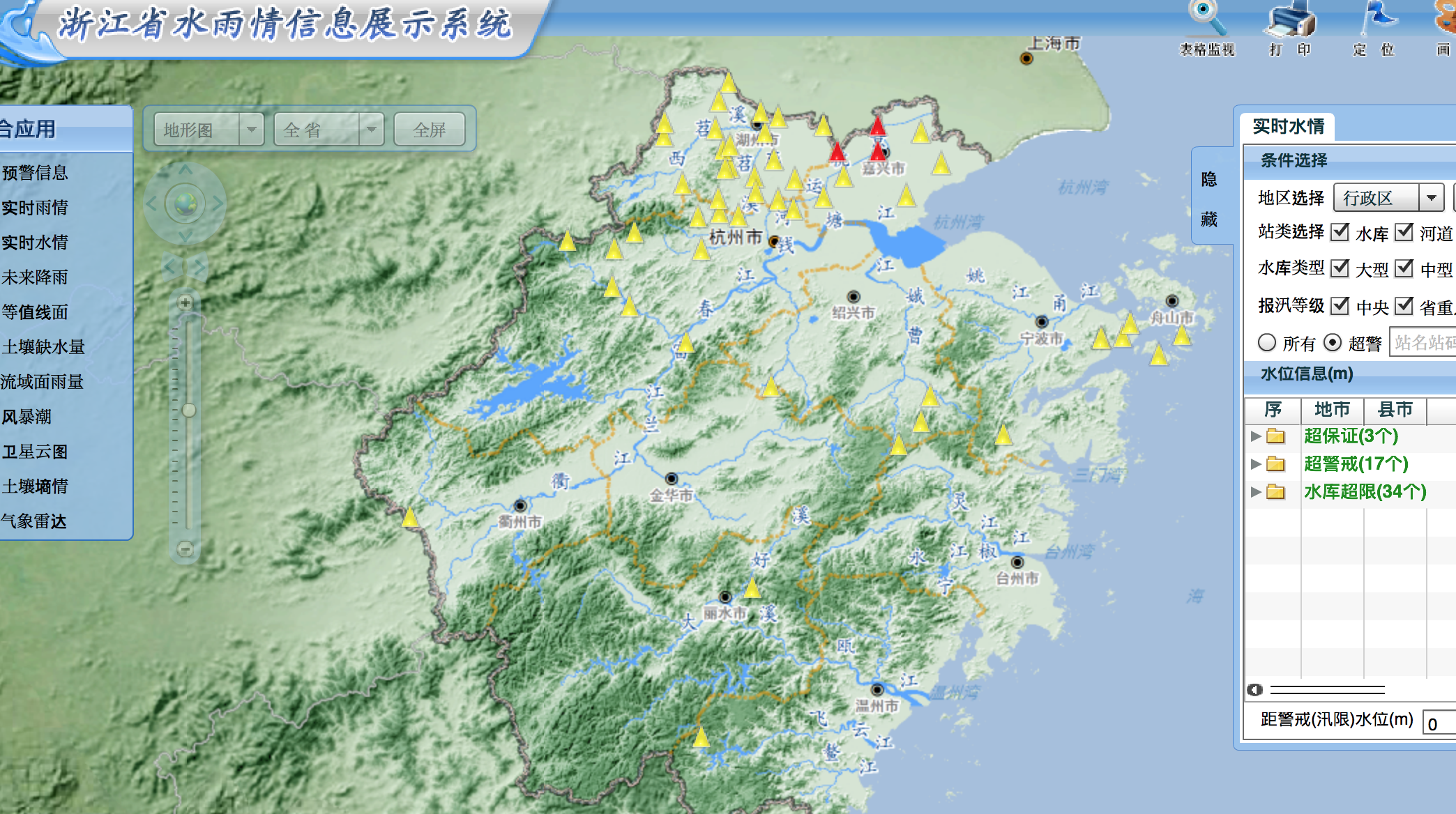Pan map up with the up arrow
Image resolution: width=1456 pixels, height=814 pixels.
point(185,169)
